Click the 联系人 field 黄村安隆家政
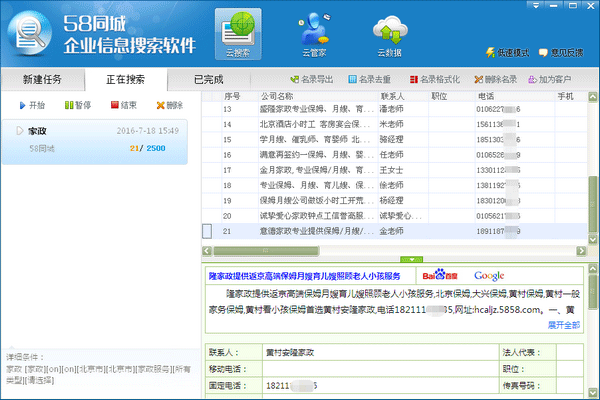 tap(381, 353)
